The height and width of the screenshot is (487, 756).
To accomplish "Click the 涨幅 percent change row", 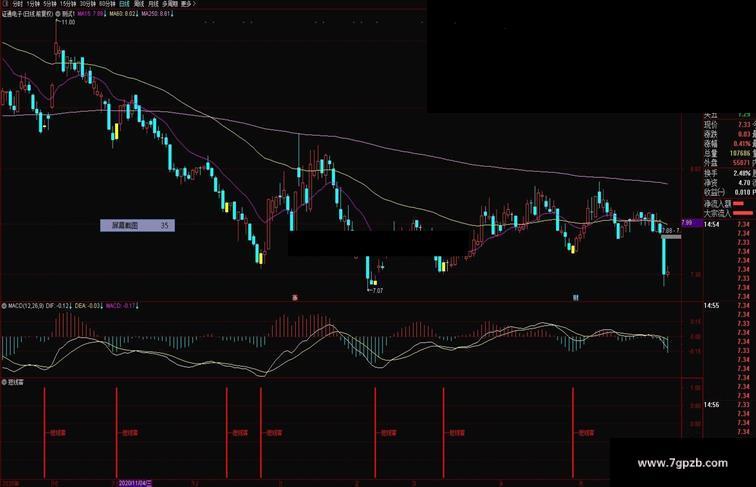I will point(728,144).
